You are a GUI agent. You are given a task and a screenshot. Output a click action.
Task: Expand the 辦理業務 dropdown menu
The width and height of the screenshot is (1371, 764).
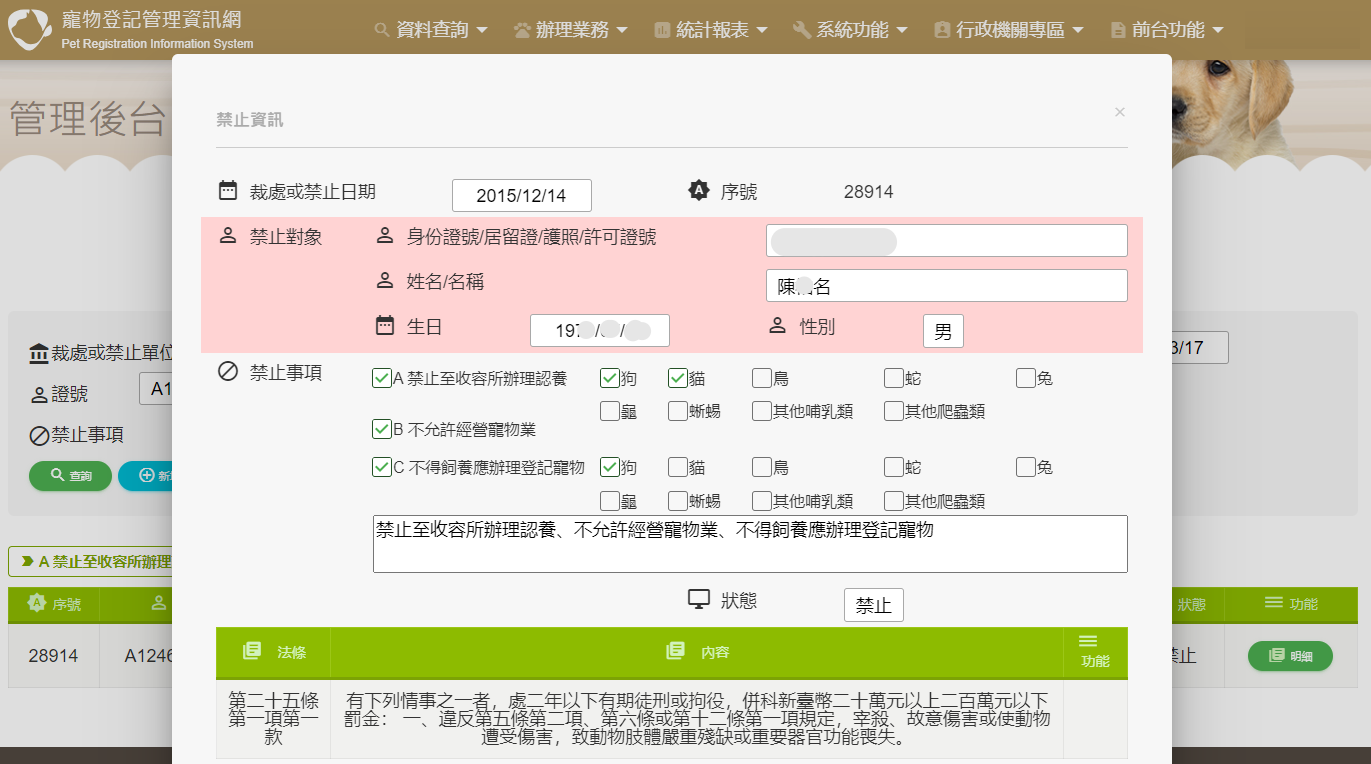[x=571, y=30]
